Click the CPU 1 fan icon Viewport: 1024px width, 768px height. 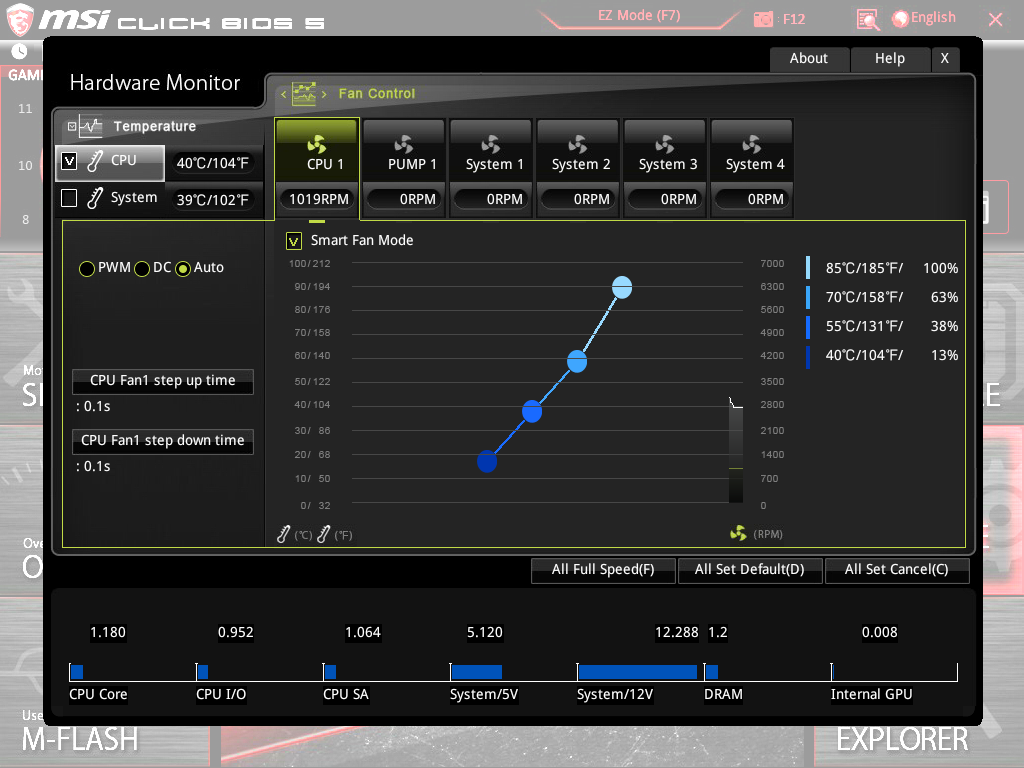tap(317, 144)
